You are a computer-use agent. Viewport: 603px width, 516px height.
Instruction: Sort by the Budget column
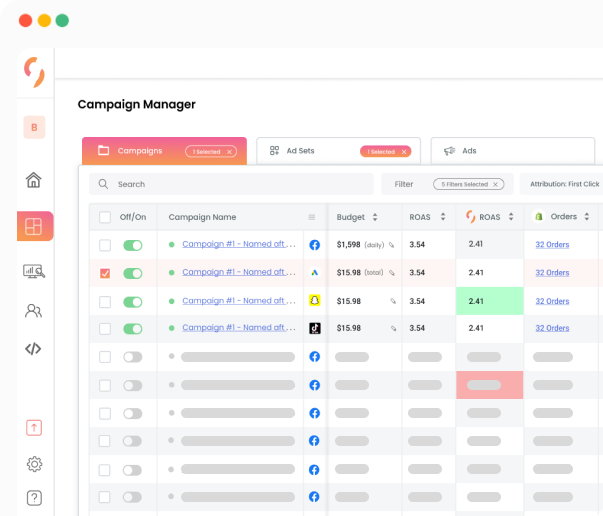pyautogui.click(x=375, y=217)
